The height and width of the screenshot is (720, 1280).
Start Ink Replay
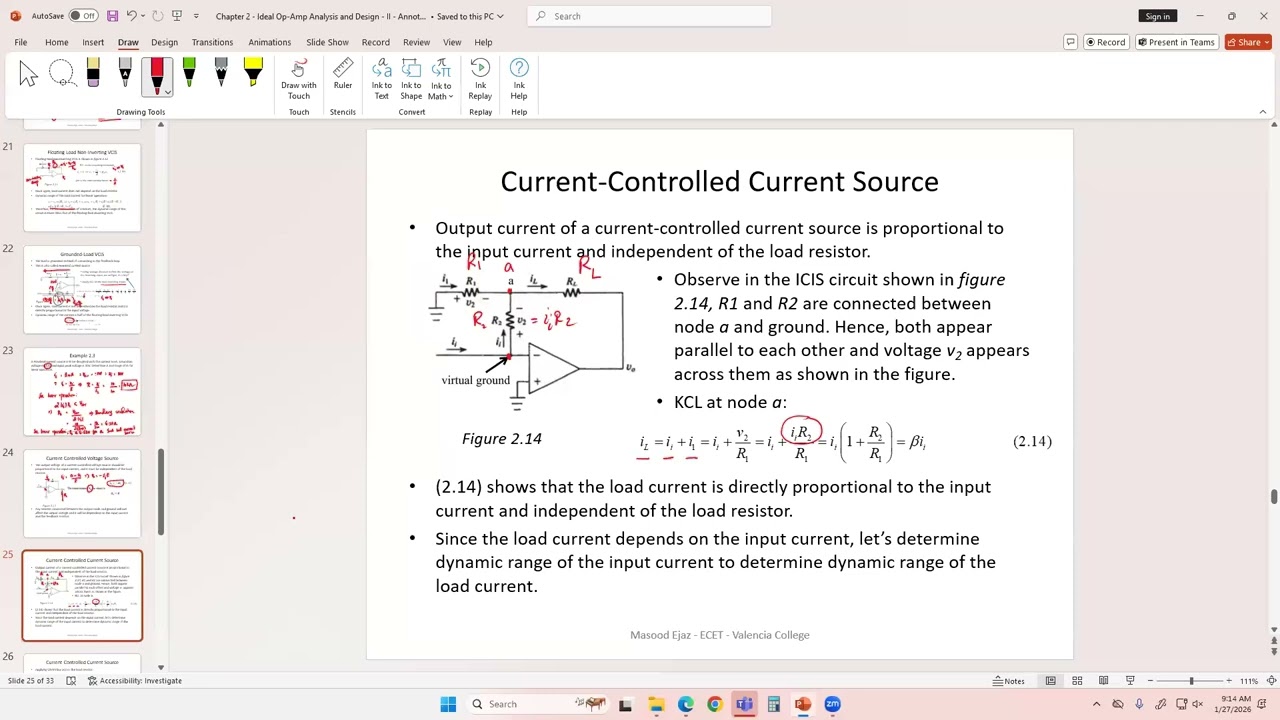click(x=480, y=79)
